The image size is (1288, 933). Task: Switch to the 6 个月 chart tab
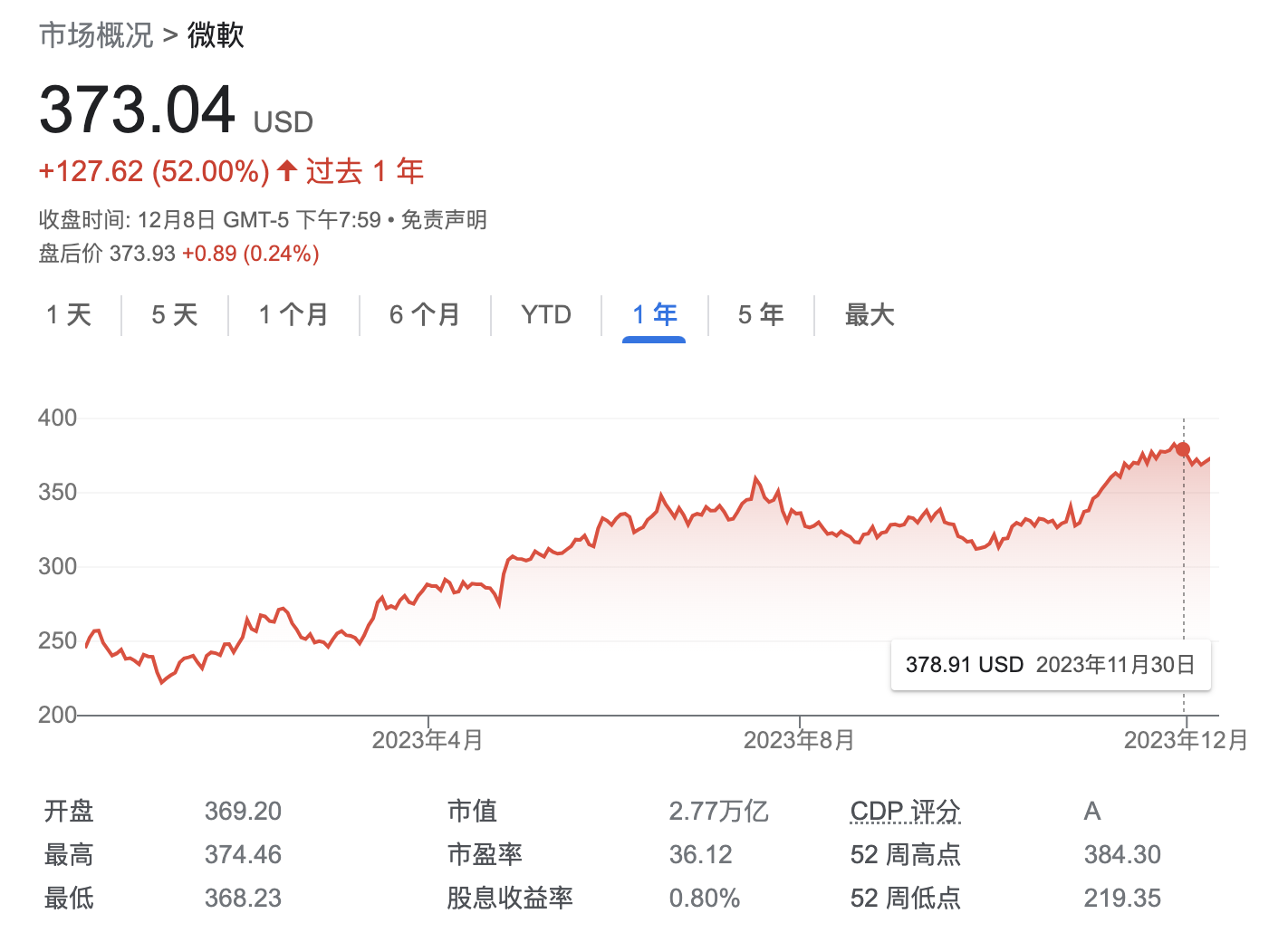pyautogui.click(x=425, y=315)
